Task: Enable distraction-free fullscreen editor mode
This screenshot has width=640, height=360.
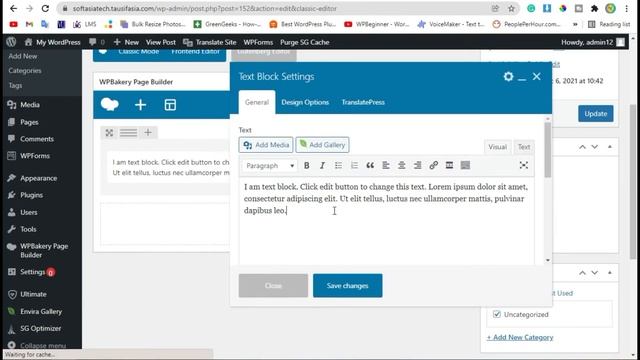Action: (x=524, y=165)
